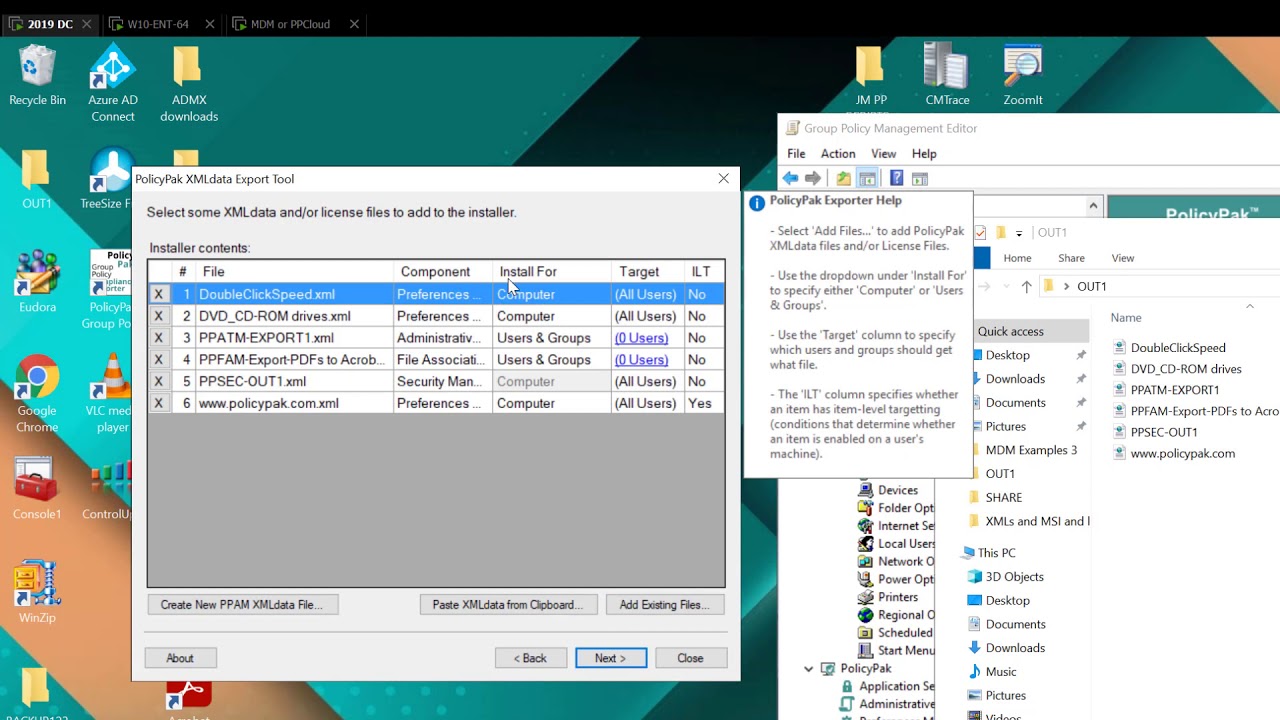Open the Install For dropdown for DoubleClickSpeed.xml
Screen dimensions: 1280x720
[552, 294]
